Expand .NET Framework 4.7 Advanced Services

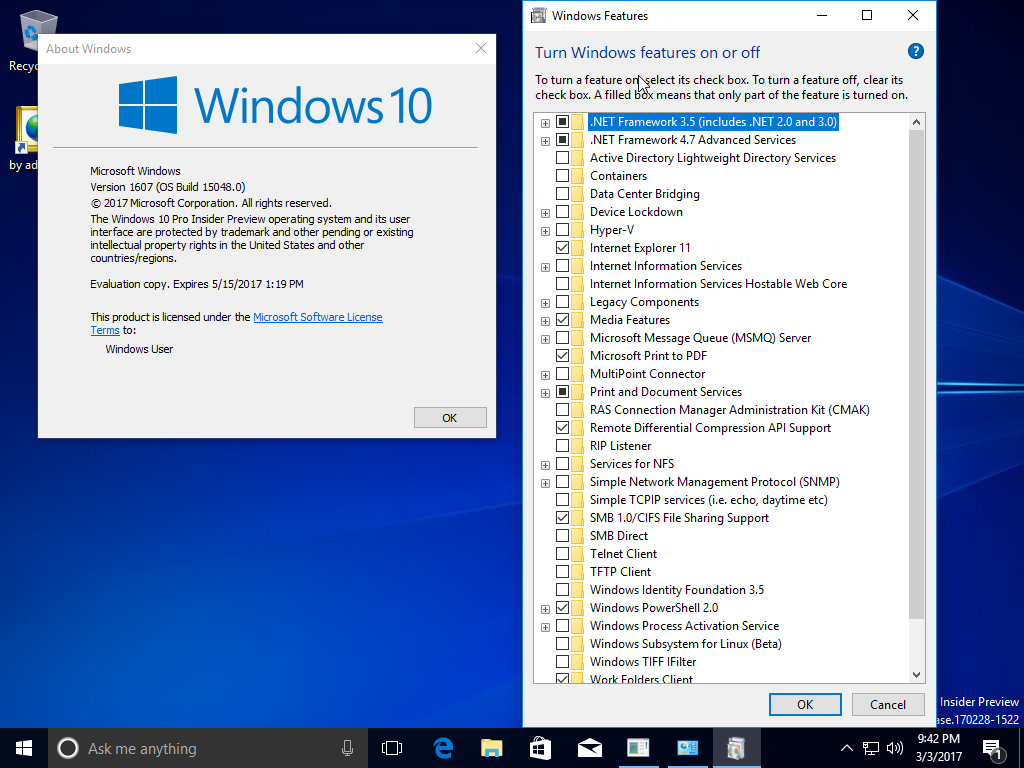pos(545,141)
